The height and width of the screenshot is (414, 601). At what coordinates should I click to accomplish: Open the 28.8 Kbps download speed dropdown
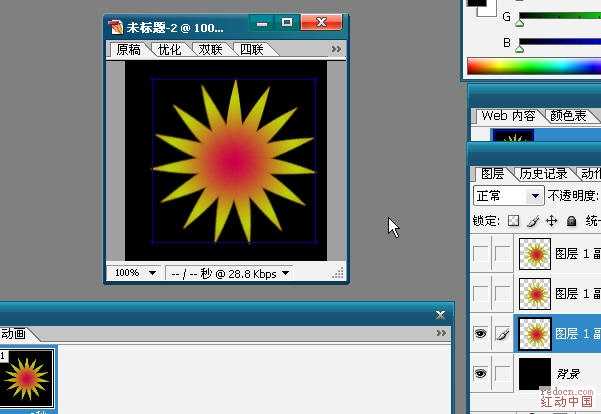tap(285, 272)
